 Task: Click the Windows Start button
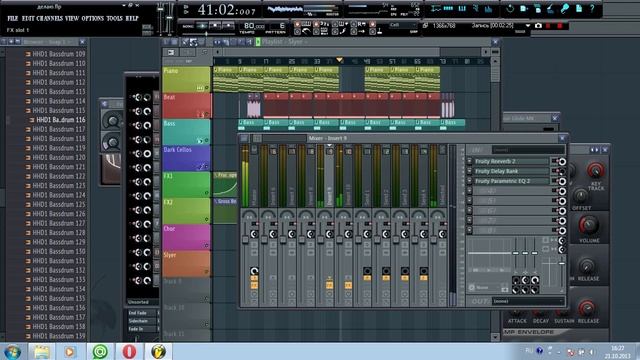pyautogui.click(x=12, y=352)
